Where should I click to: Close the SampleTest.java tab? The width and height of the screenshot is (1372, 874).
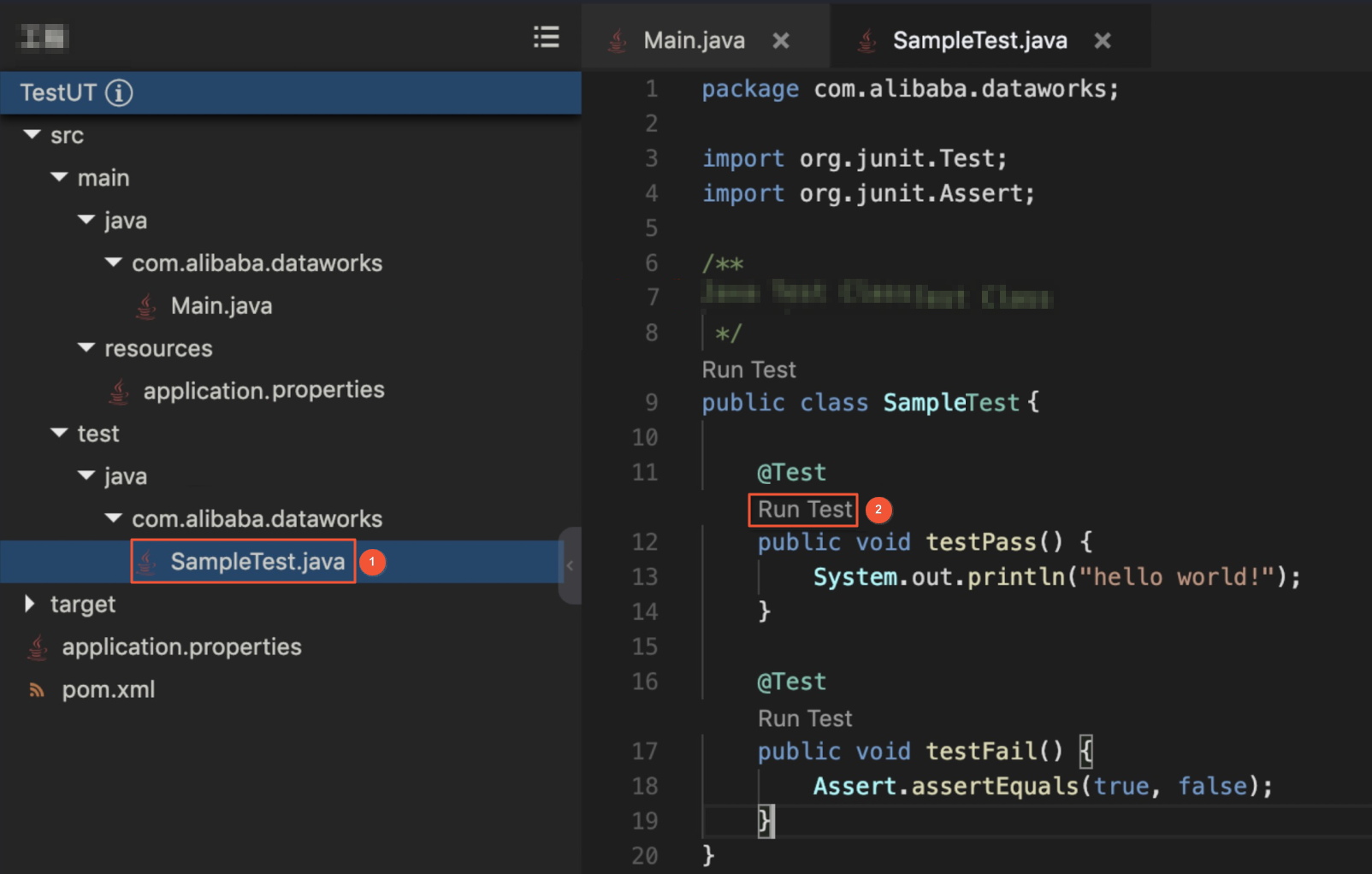[x=1103, y=40]
